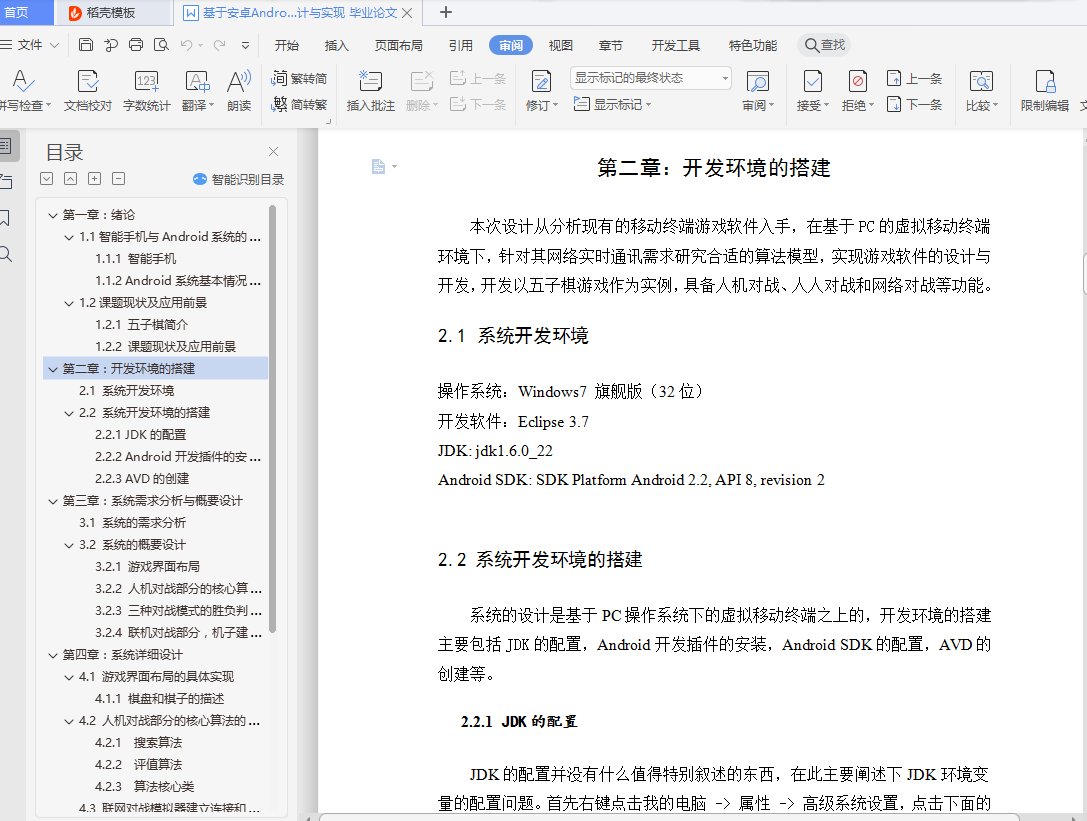Click the demote level minus icon in 目录
Viewport: 1087px width, 821px height.
pos(119,179)
